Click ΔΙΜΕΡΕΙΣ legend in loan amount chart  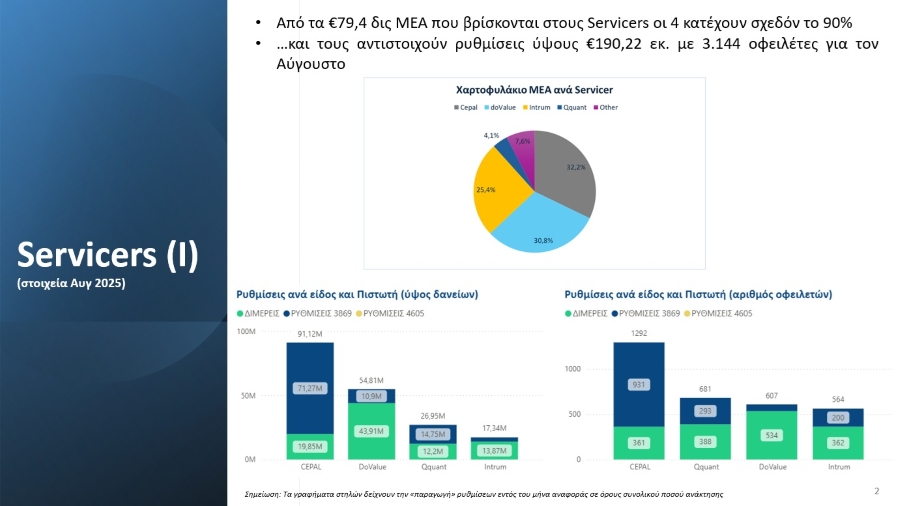(257, 314)
